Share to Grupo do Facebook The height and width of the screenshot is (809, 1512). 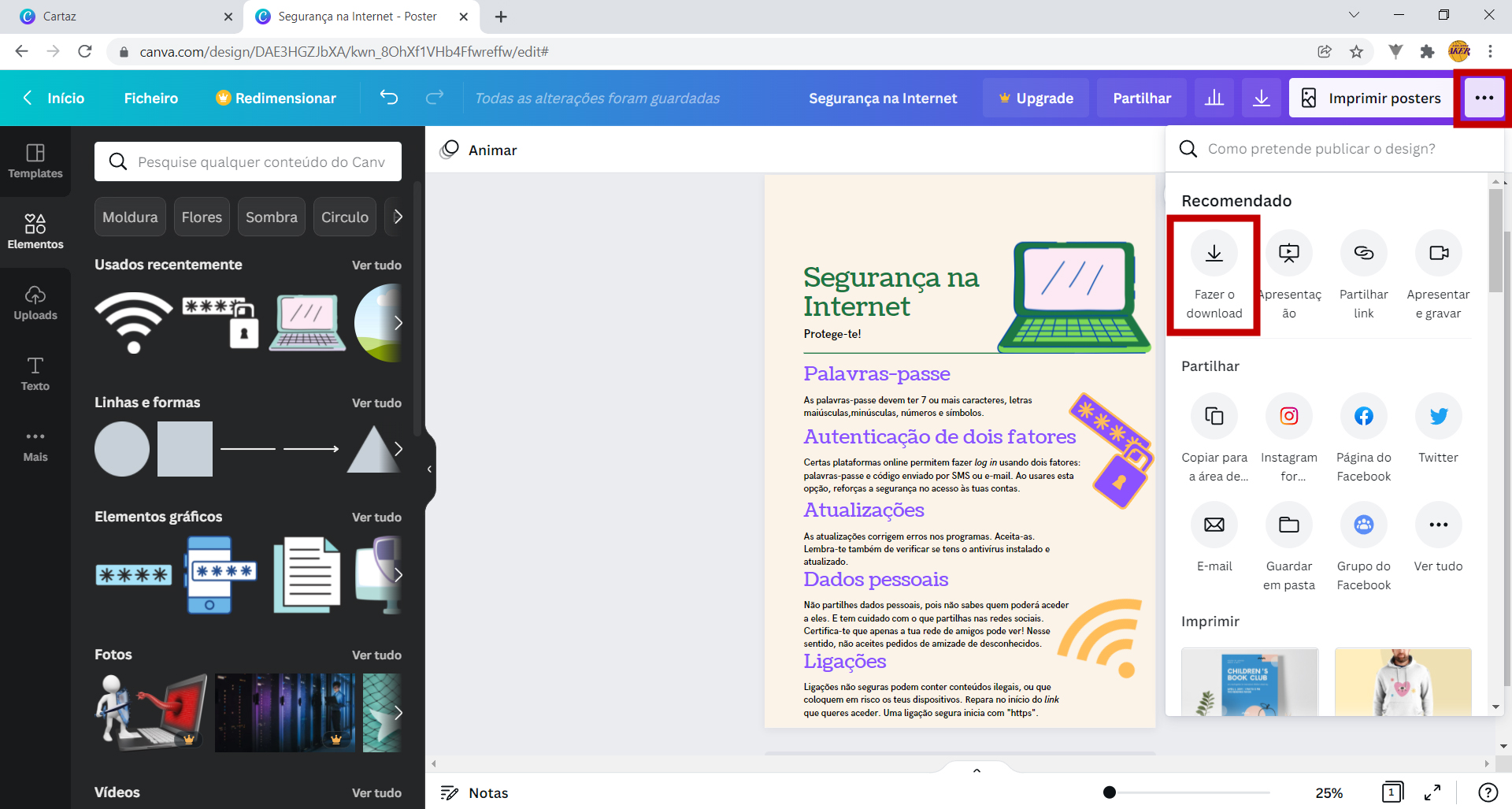1363,525
